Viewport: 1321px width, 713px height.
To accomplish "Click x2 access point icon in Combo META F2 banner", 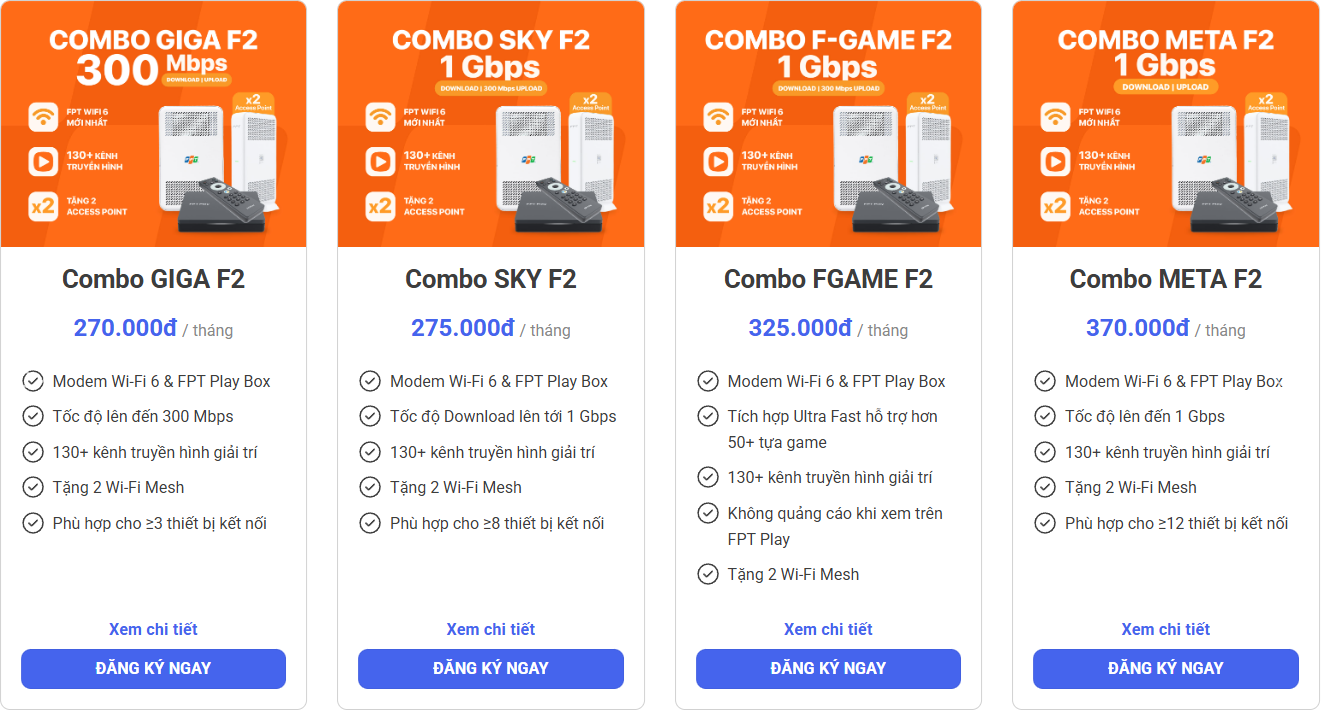I will (x=1055, y=206).
